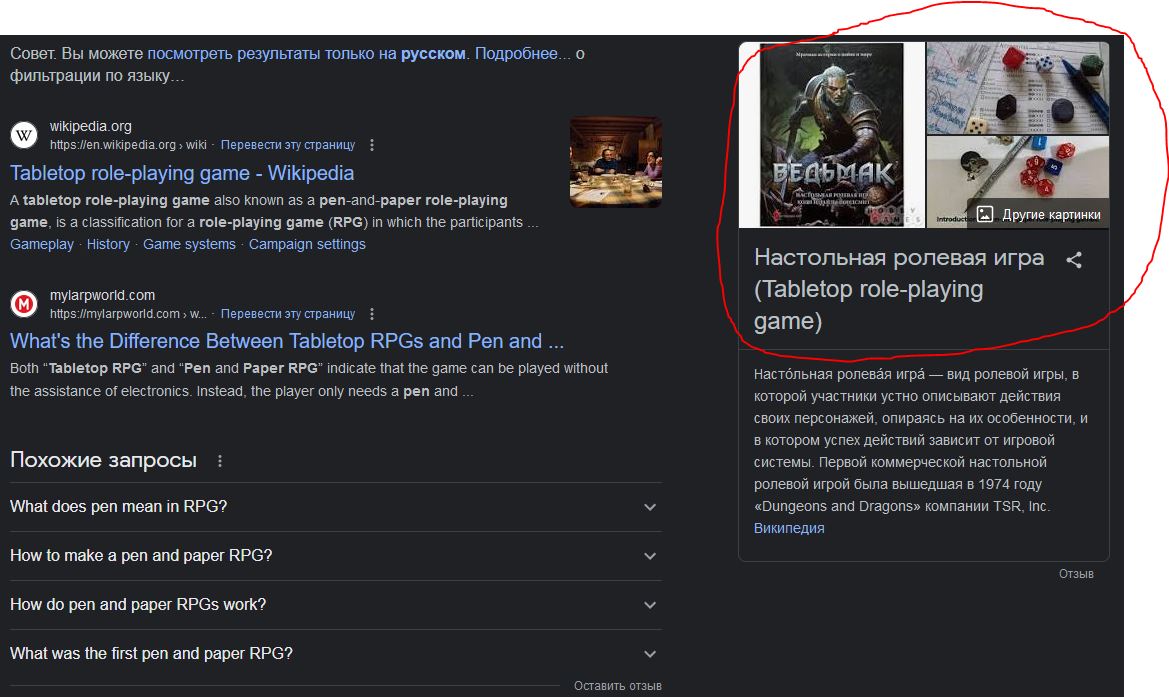Open Википедия source link in knowledge panel
The image size is (1169, 697).
tap(789, 529)
